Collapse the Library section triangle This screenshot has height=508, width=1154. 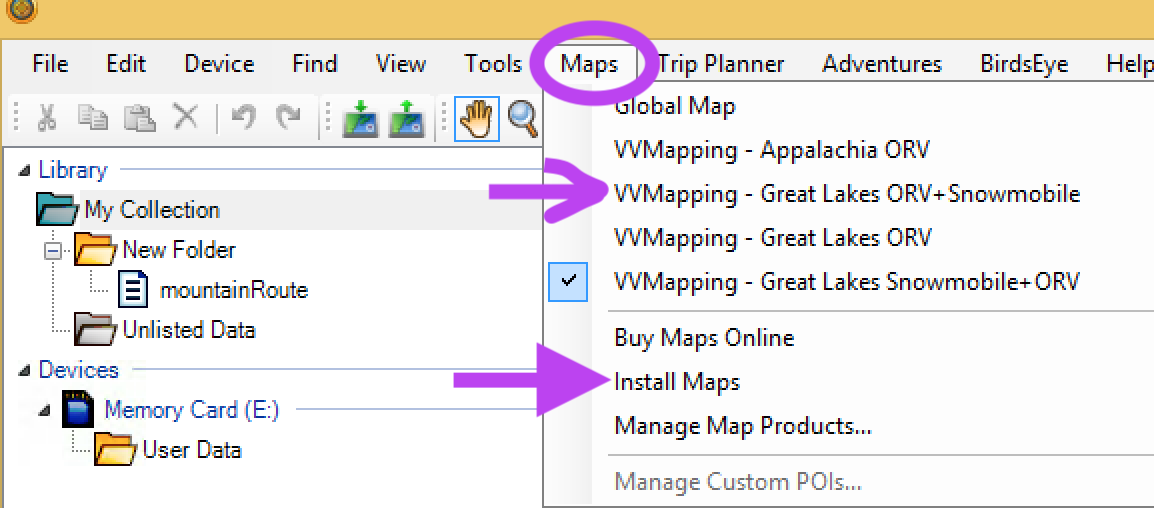(x=26, y=171)
